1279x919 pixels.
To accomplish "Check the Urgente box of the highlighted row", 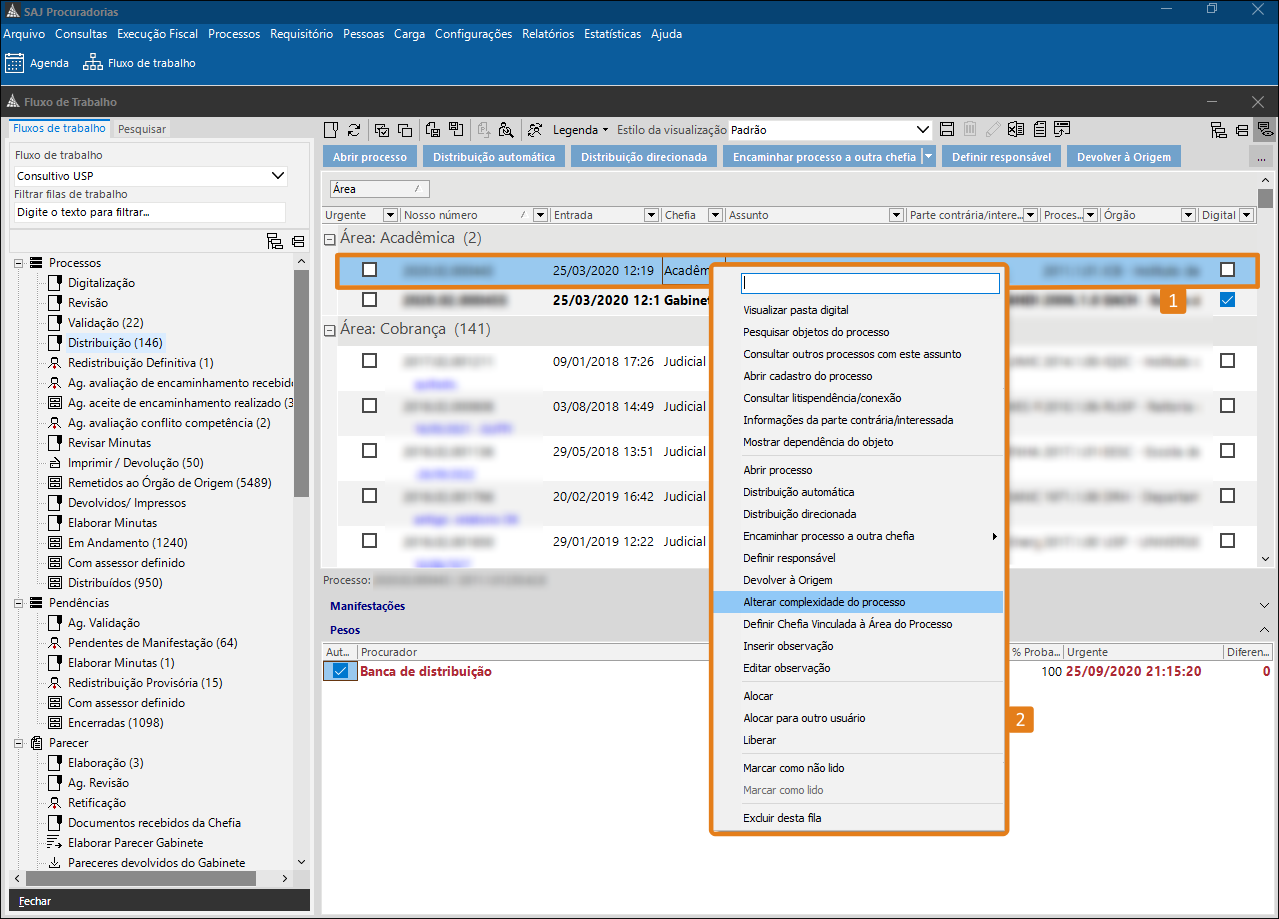I will 370,269.
